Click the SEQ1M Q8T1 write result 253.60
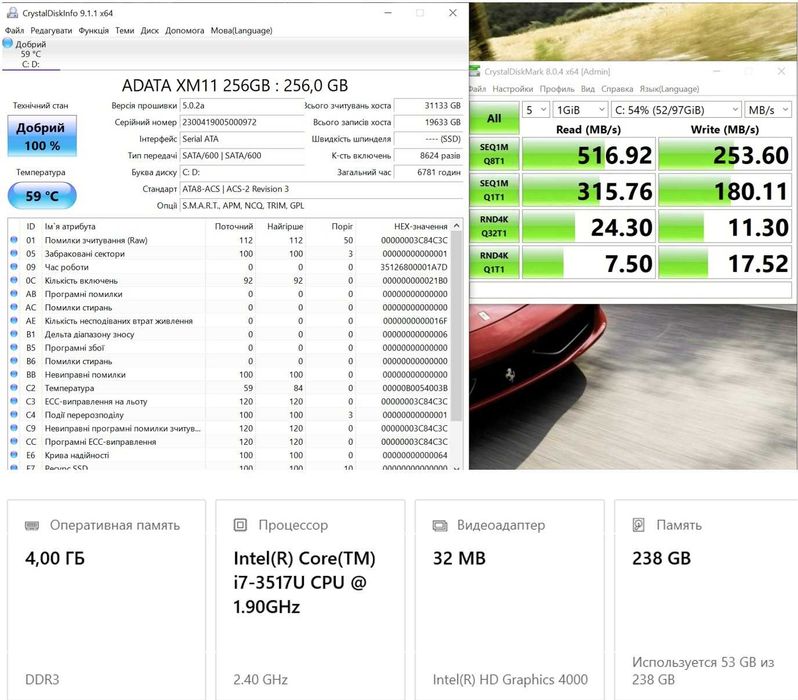The image size is (798, 700). click(725, 155)
